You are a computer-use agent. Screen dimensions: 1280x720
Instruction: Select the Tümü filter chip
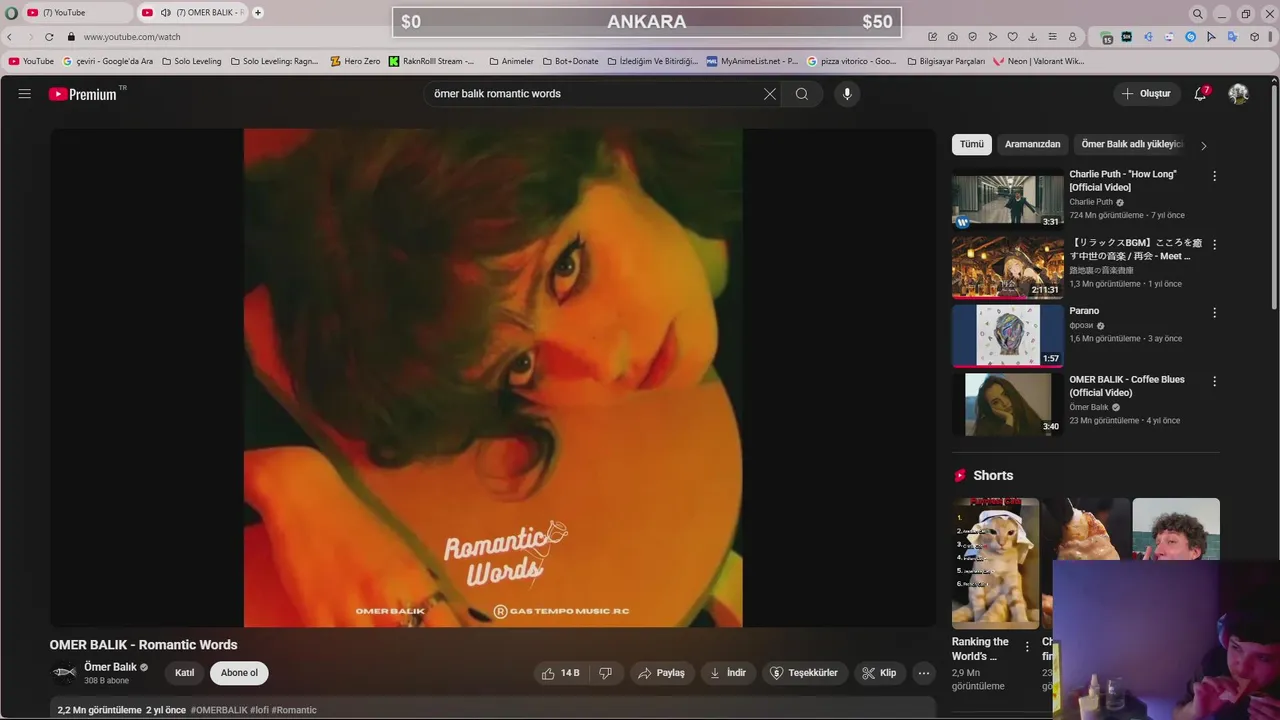tap(972, 145)
